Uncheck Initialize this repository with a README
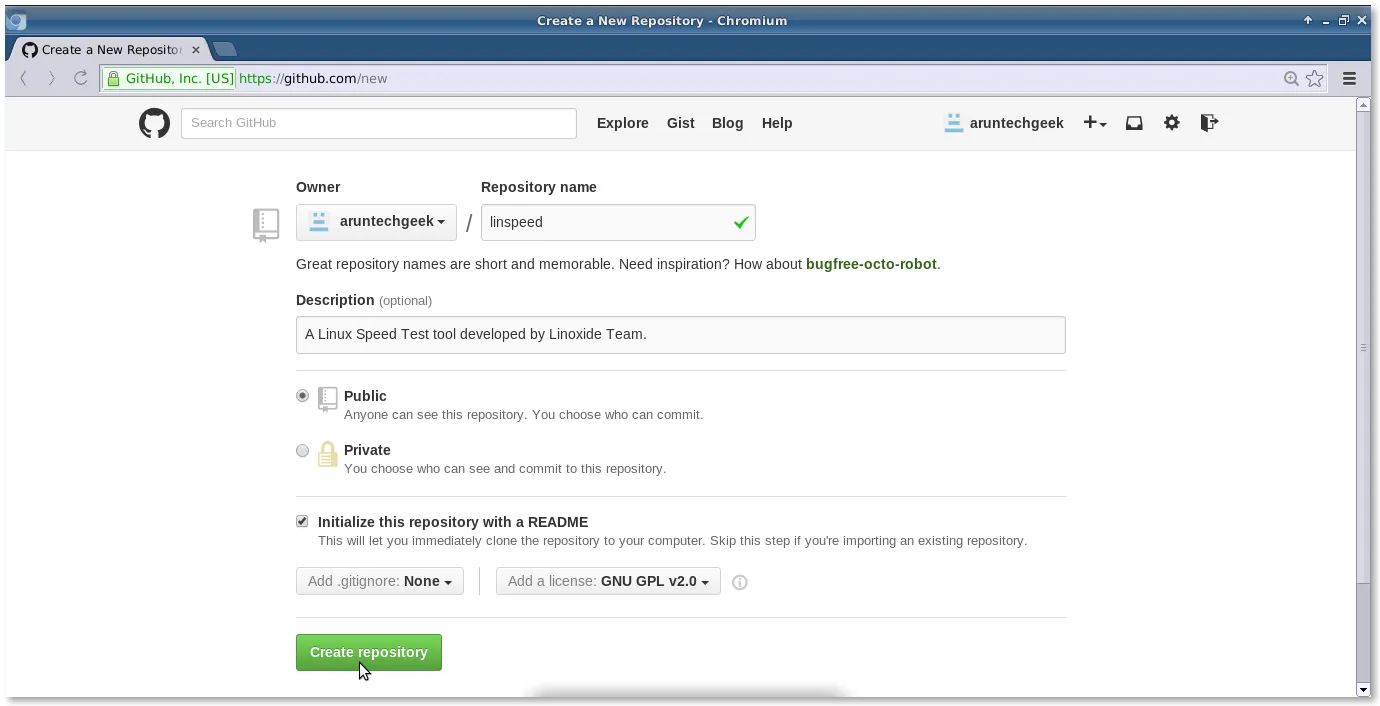Viewport: 1380px width, 706px height. pyautogui.click(x=302, y=521)
